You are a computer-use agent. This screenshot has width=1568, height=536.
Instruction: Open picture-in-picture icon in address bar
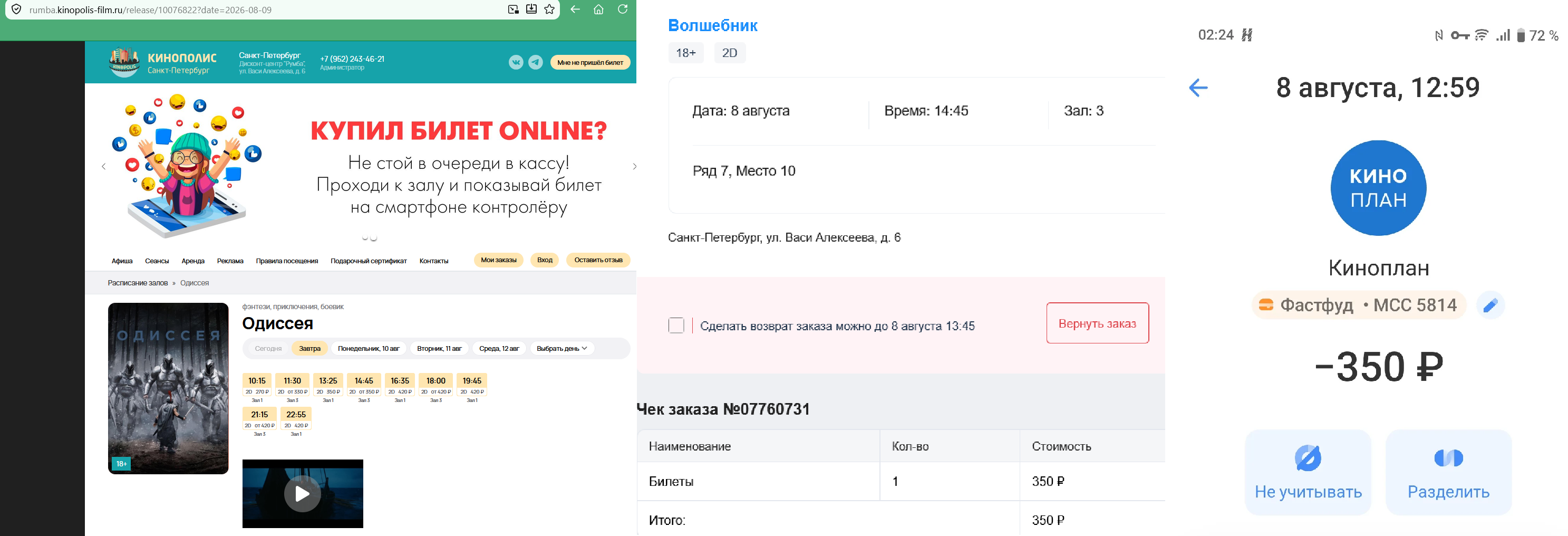[x=513, y=9]
